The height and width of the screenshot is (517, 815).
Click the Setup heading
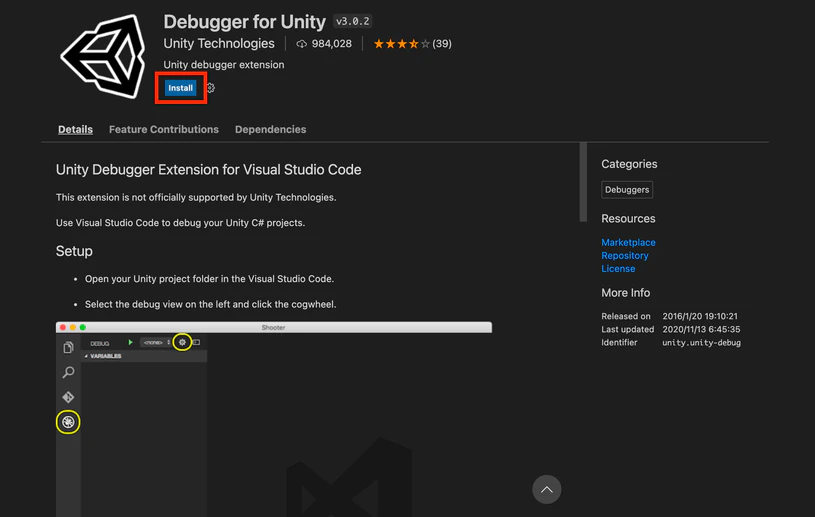[74, 251]
